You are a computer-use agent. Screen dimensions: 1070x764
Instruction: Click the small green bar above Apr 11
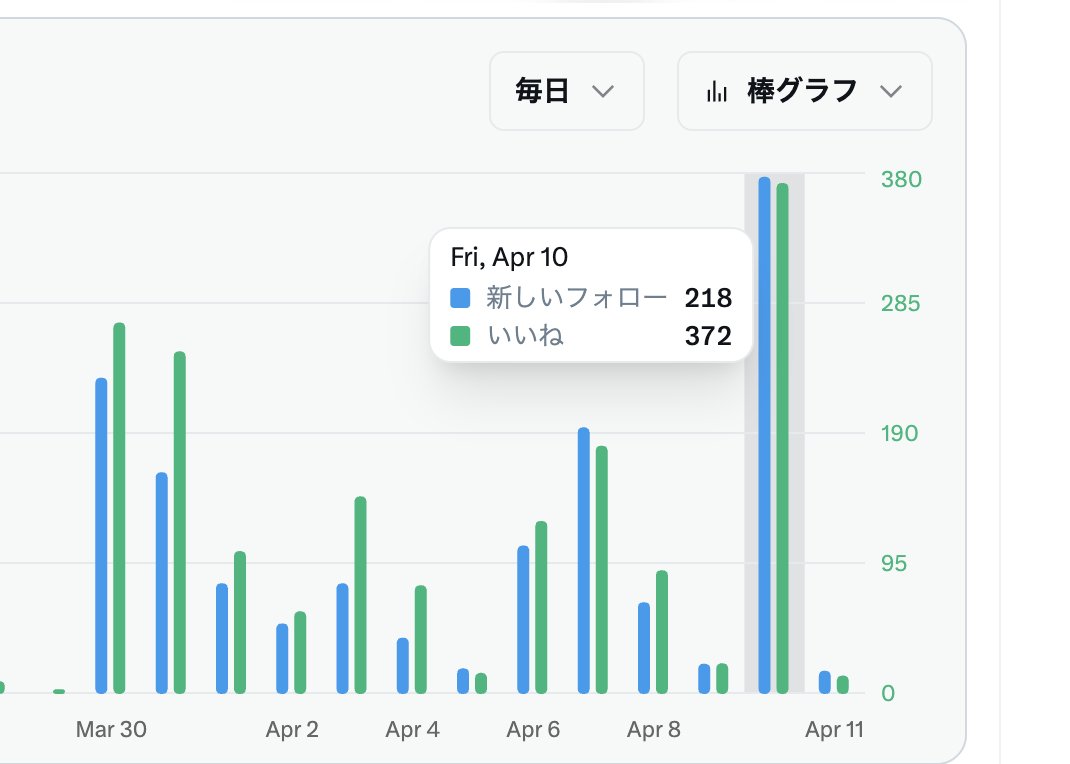tap(843, 684)
